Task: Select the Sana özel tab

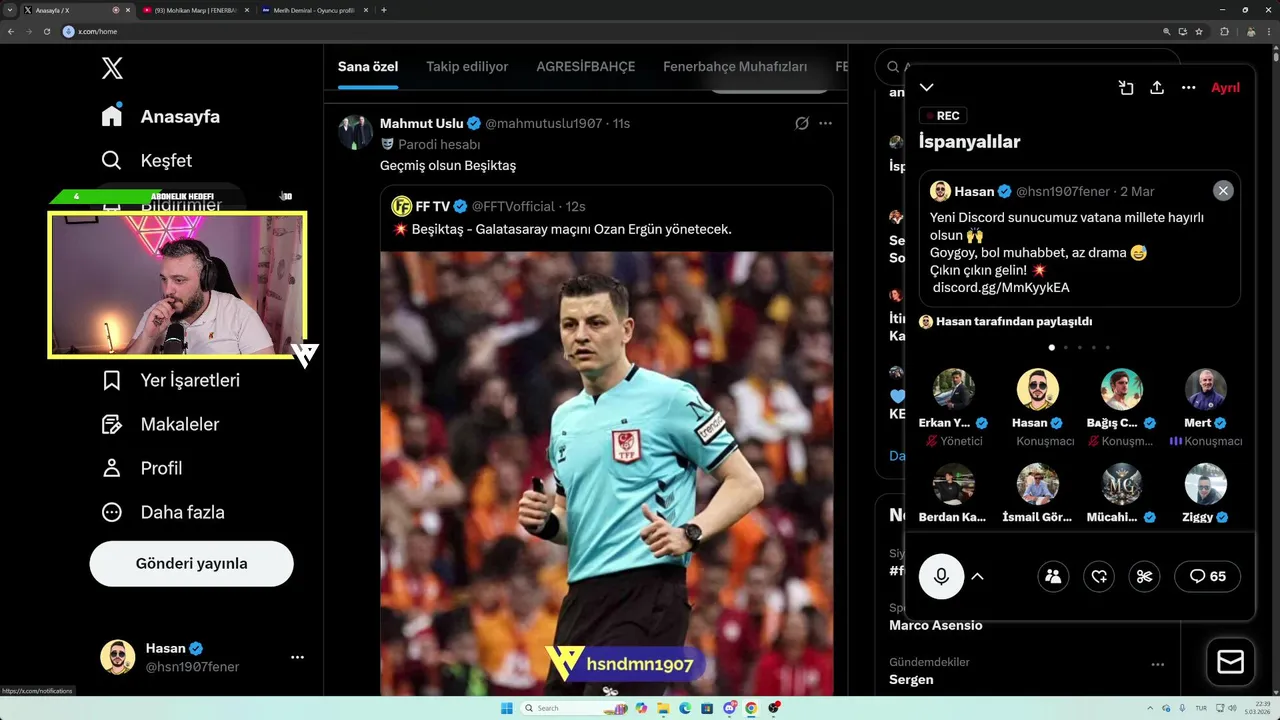Action: click(x=368, y=67)
